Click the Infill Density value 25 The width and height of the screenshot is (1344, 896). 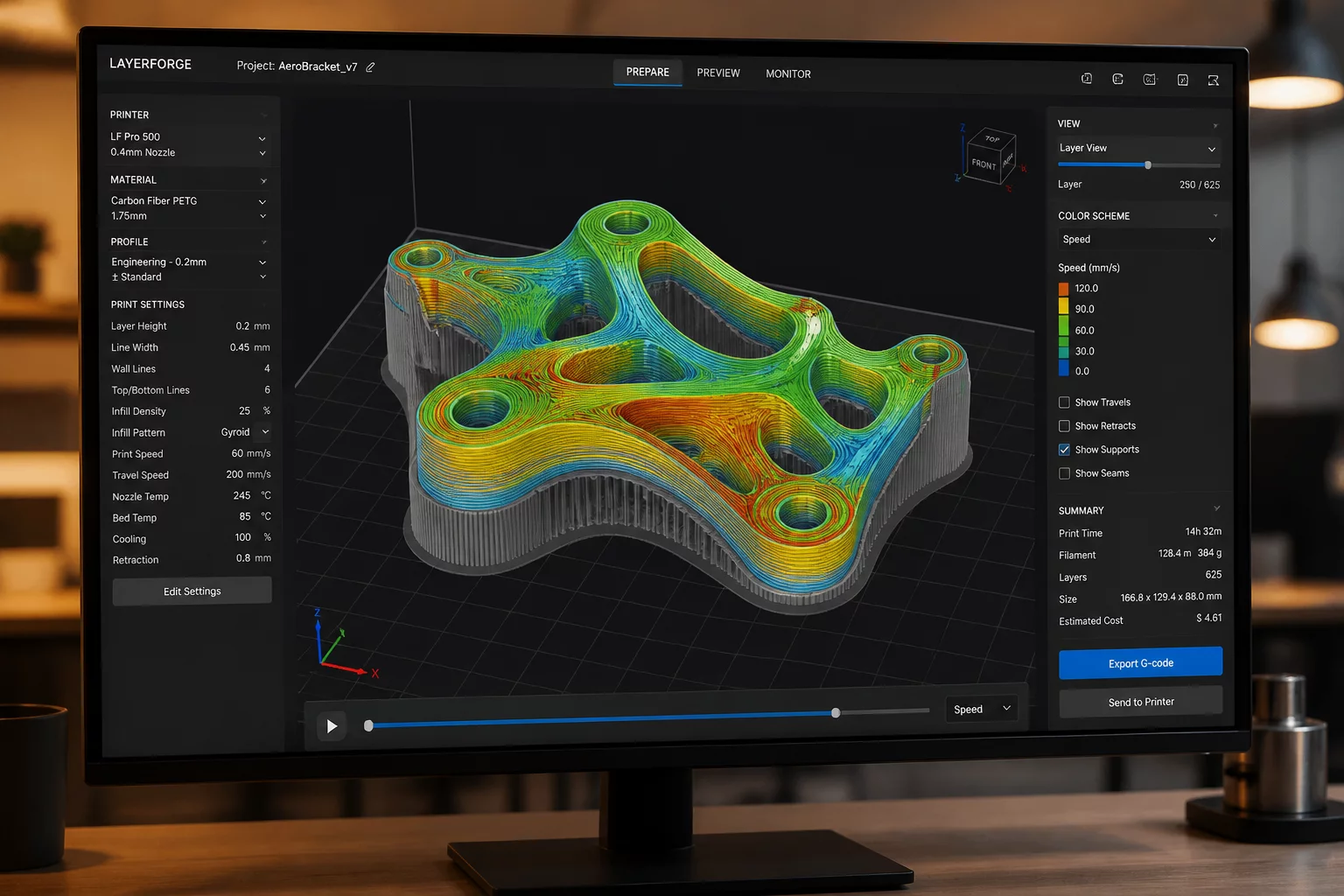click(x=245, y=411)
